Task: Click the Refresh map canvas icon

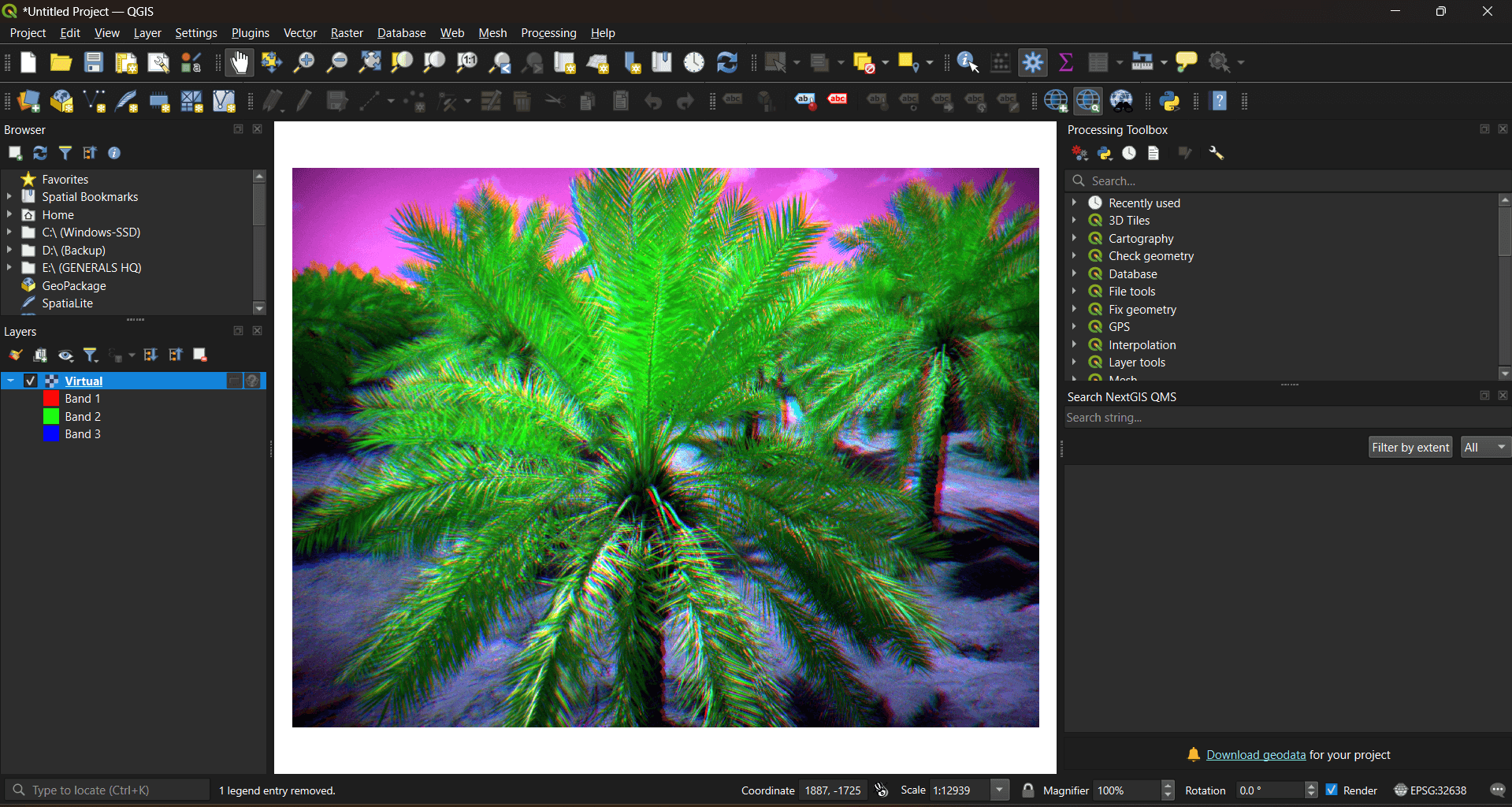Action: point(727,62)
